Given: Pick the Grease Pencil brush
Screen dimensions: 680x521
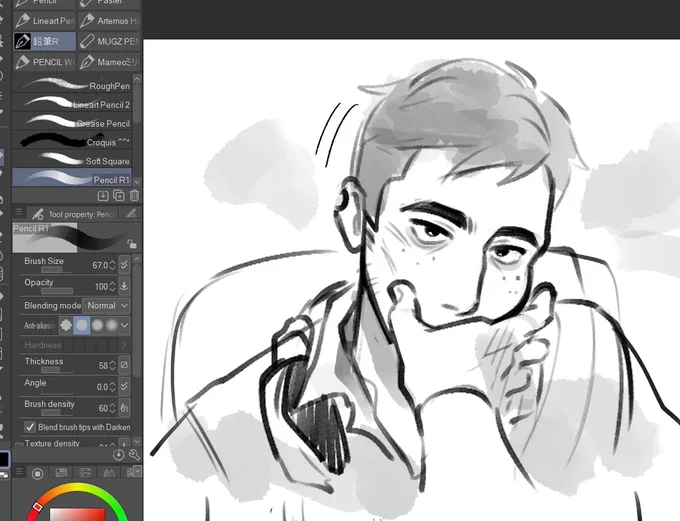Looking at the screenshot, I should coord(72,123).
